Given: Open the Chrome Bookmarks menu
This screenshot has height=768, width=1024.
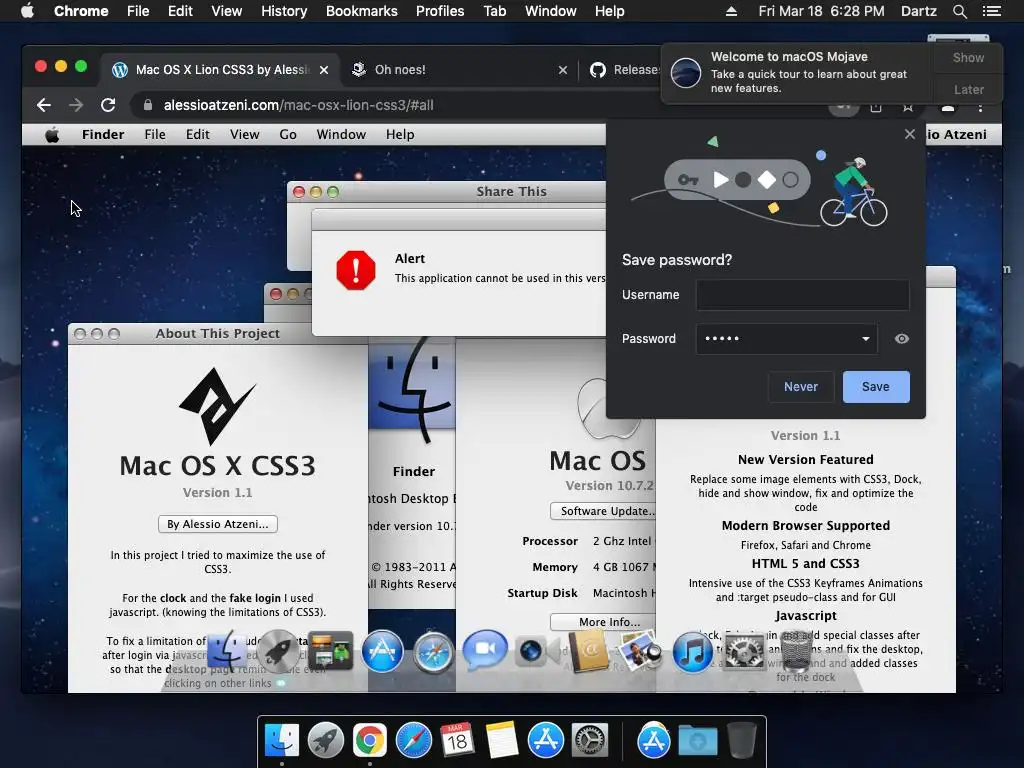Looking at the screenshot, I should (x=362, y=11).
